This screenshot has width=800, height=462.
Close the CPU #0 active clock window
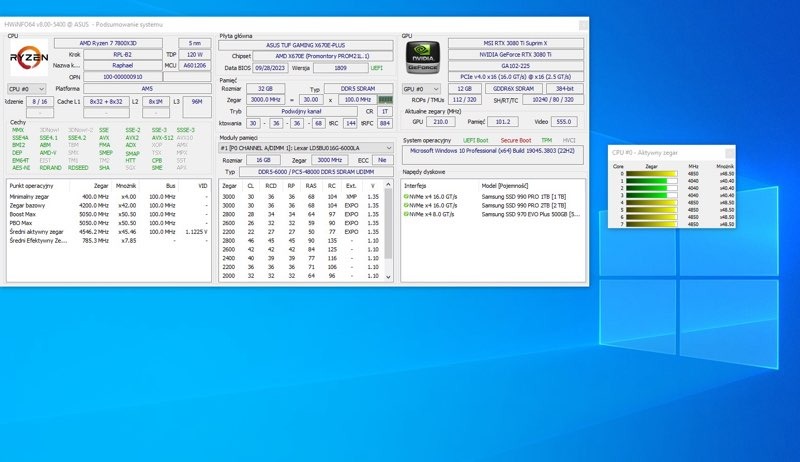point(730,152)
